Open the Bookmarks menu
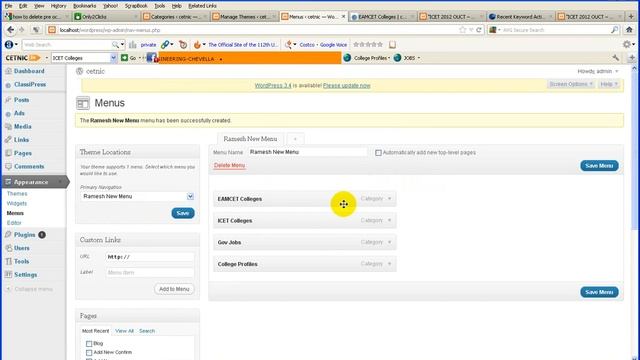640x360 pixels. coord(84,6)
